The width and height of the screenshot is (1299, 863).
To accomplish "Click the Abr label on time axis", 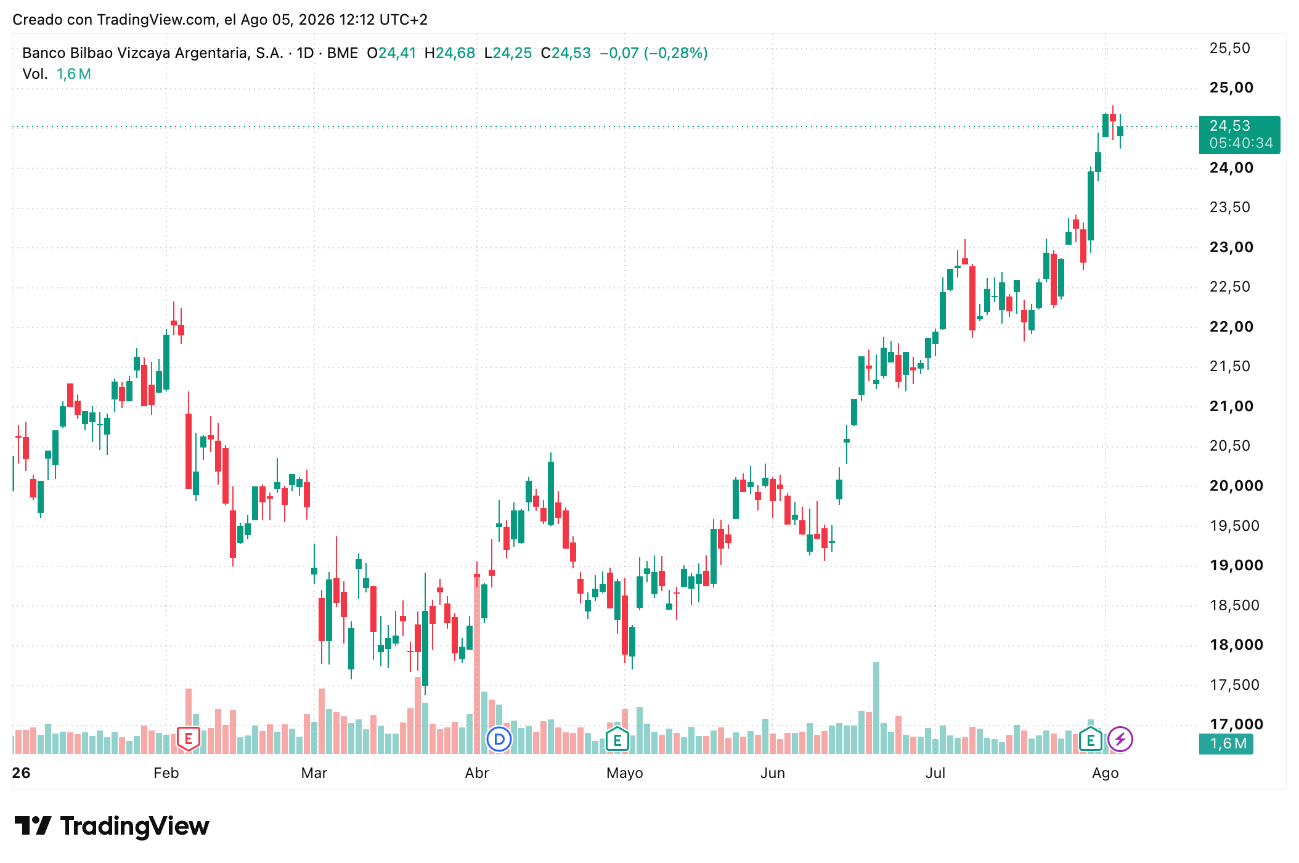I will [477, 773].
